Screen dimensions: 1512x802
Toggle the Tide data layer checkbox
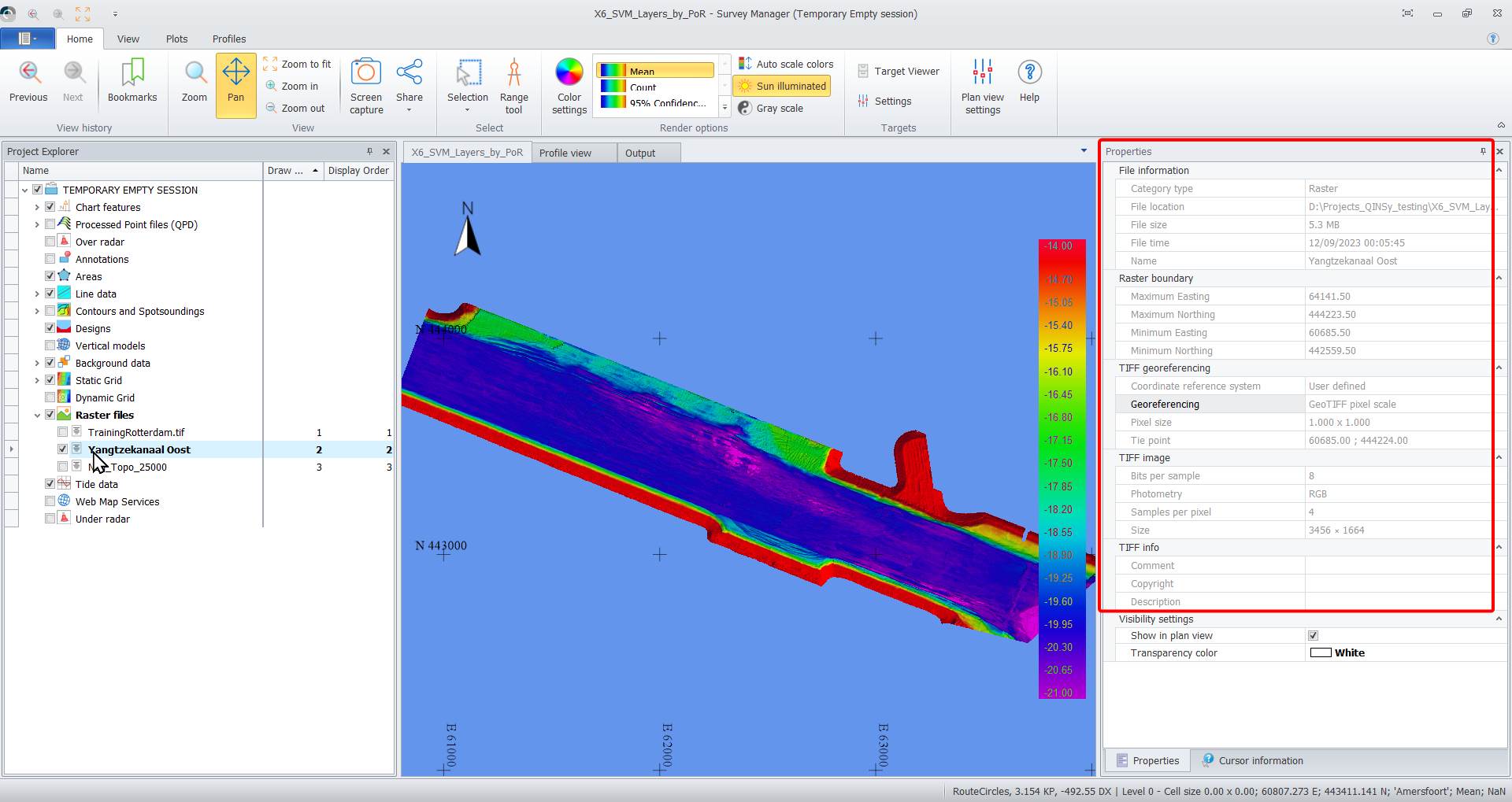(x=50, y=484)
